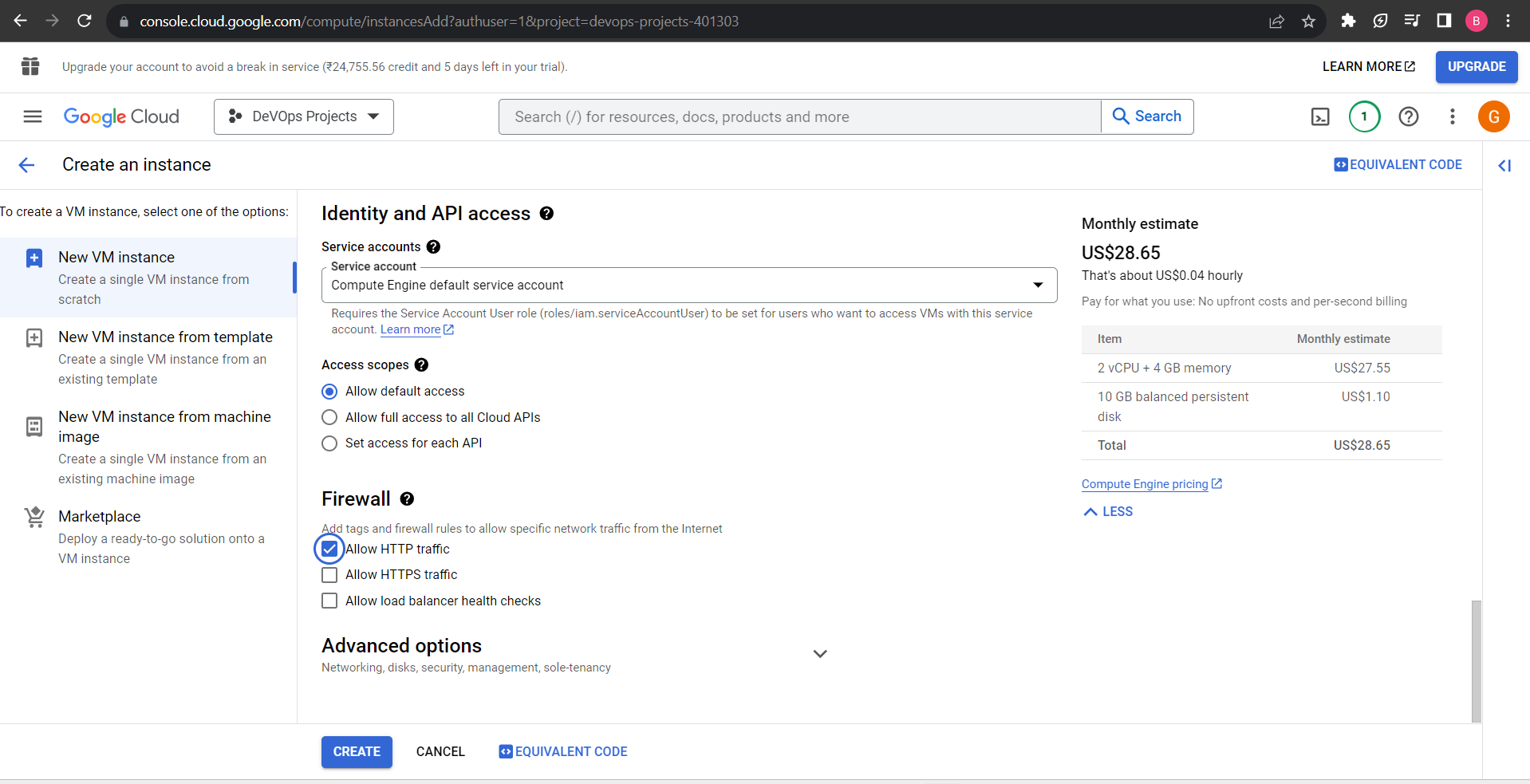Select New VM instance from machine image
The image size is (1530, 784).
pyautogui.click(x=148, y=447)
